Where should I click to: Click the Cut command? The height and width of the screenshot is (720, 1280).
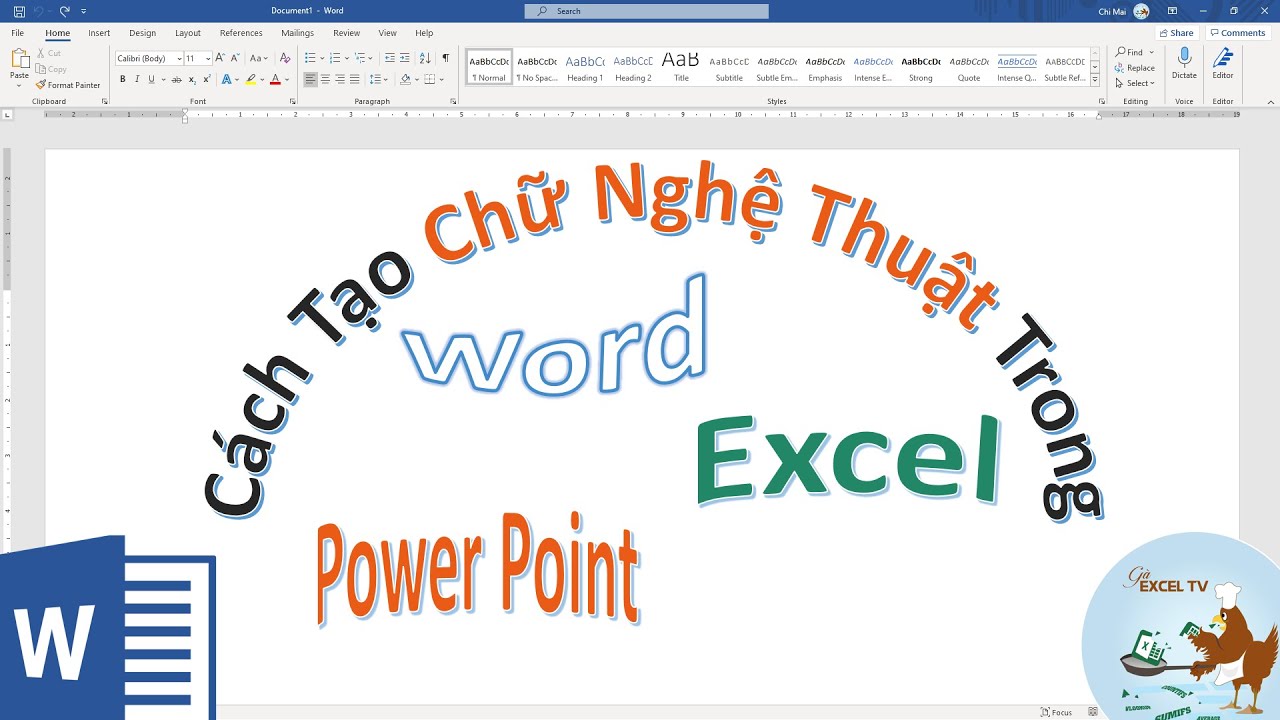(48, 53)
